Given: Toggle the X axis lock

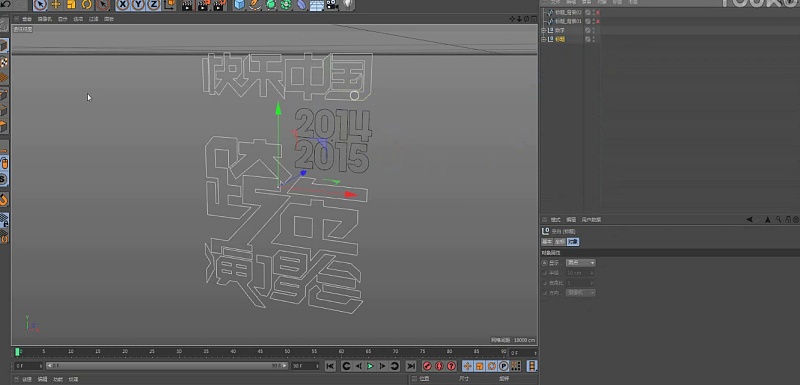Looking at the screenshot, I should (122, 5).
